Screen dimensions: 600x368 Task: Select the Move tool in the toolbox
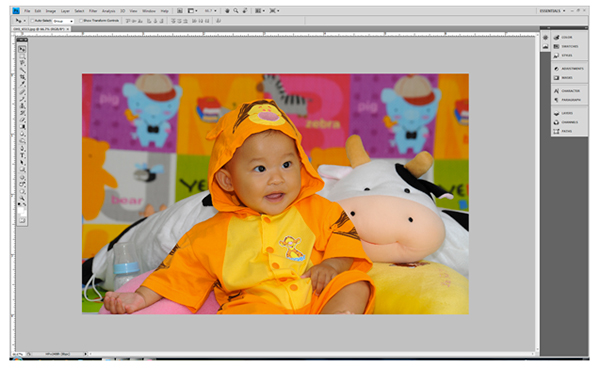click(22, 49)
